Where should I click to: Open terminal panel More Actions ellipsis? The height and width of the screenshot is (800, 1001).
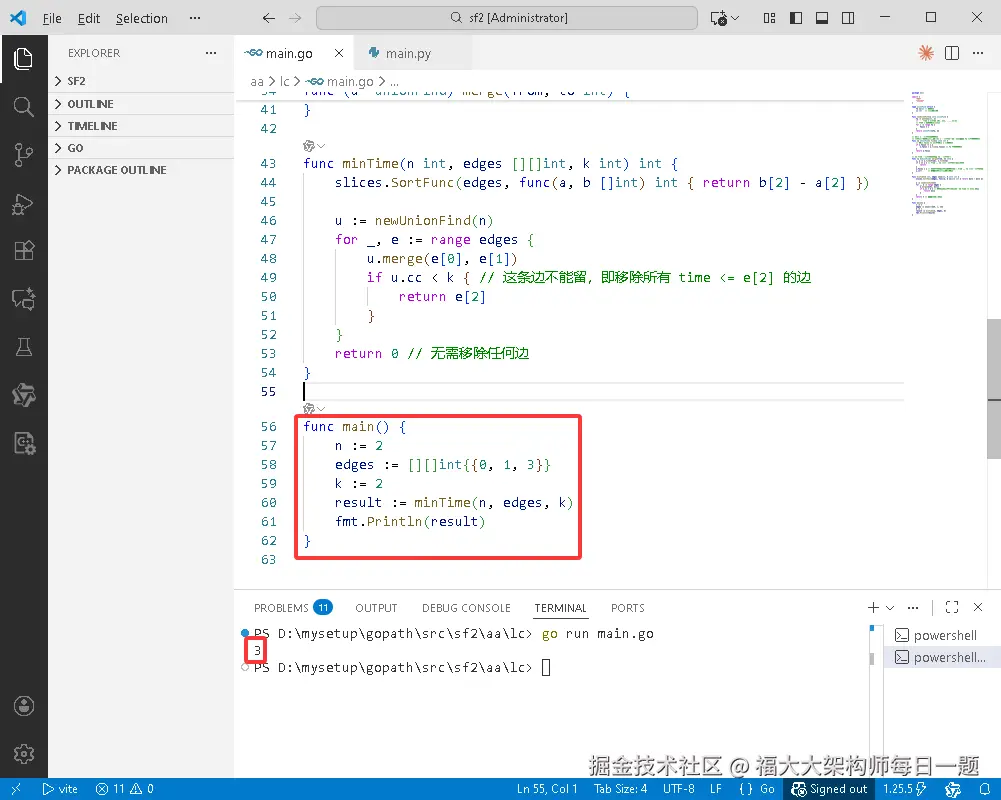click(x=913, y=607)
